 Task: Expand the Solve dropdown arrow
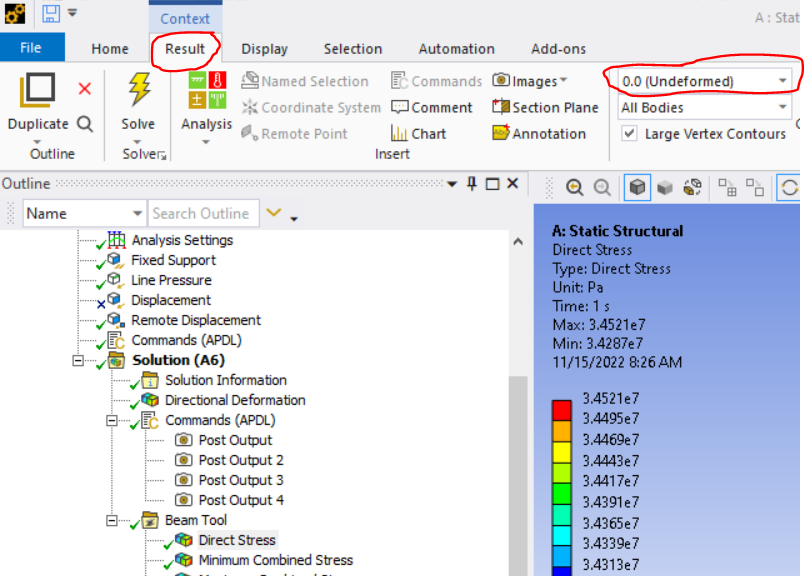point(137,141)
